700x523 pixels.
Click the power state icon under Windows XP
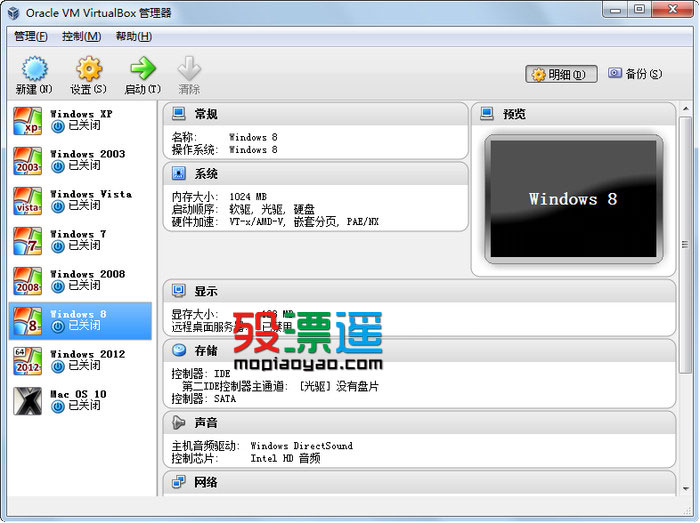click(x=58, y=127)
